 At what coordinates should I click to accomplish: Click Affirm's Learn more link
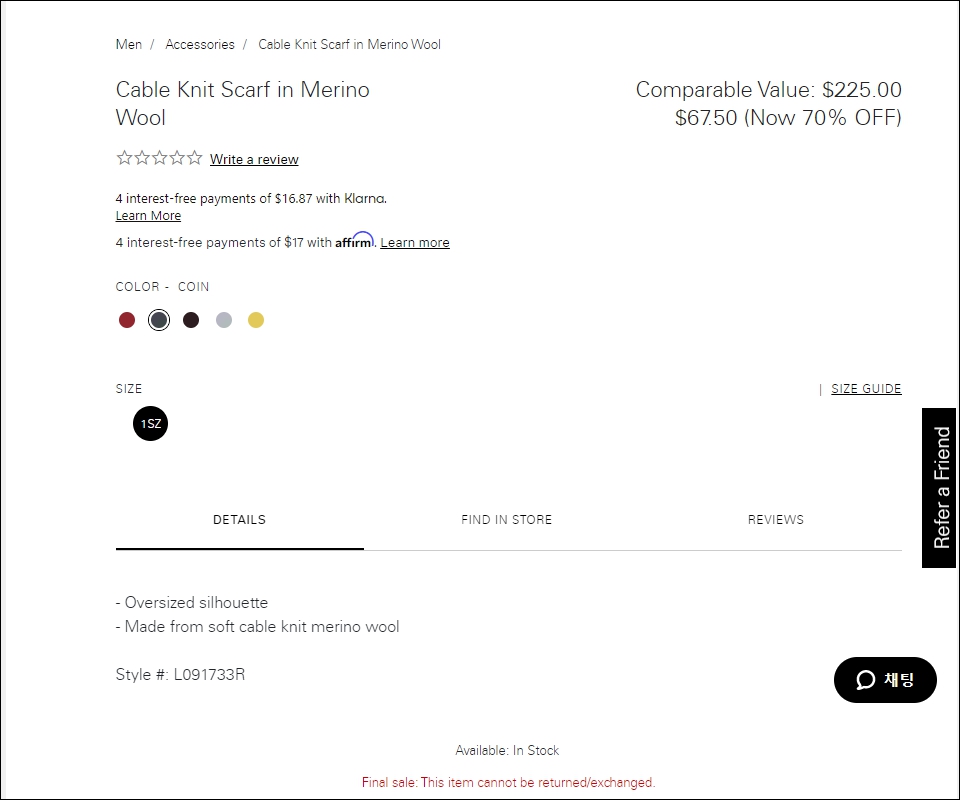pyautogui.click(x=415, y=243)
